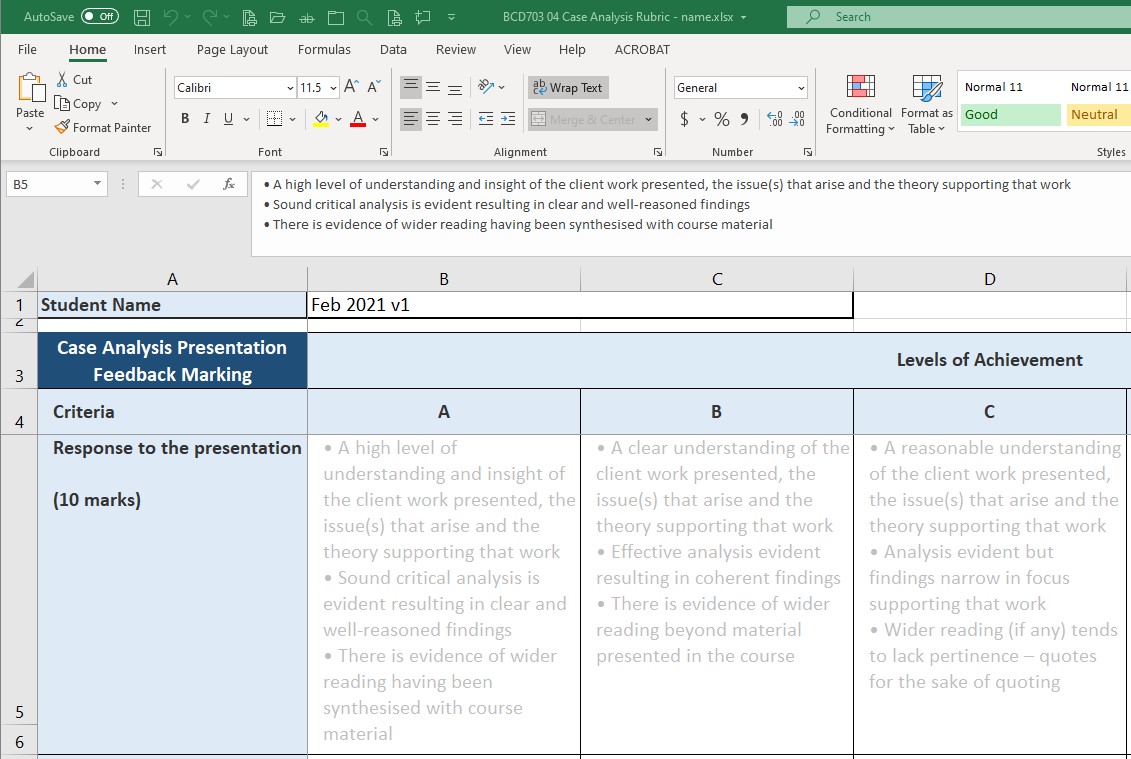Open the Fill Color dropdown arrow

click(x=337, y=118)
